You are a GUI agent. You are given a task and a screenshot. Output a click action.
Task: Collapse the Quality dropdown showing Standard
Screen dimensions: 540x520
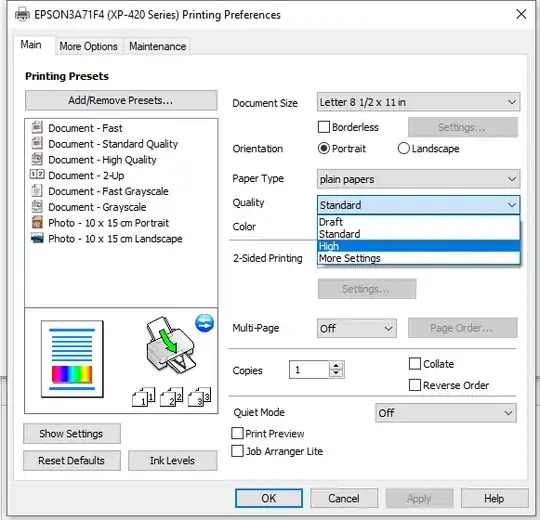418,205
